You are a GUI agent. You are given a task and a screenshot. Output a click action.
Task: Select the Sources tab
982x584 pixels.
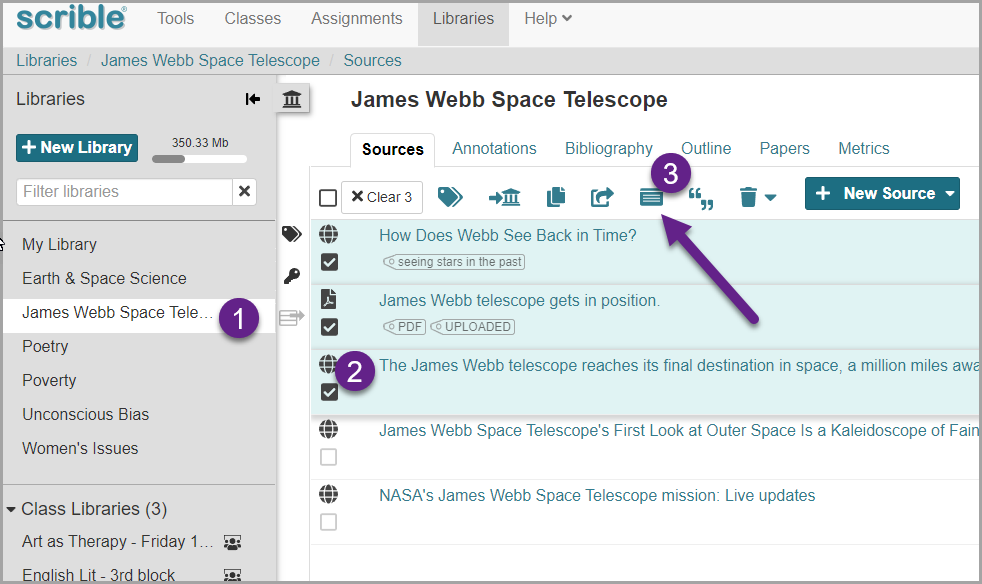coord(393,150)
